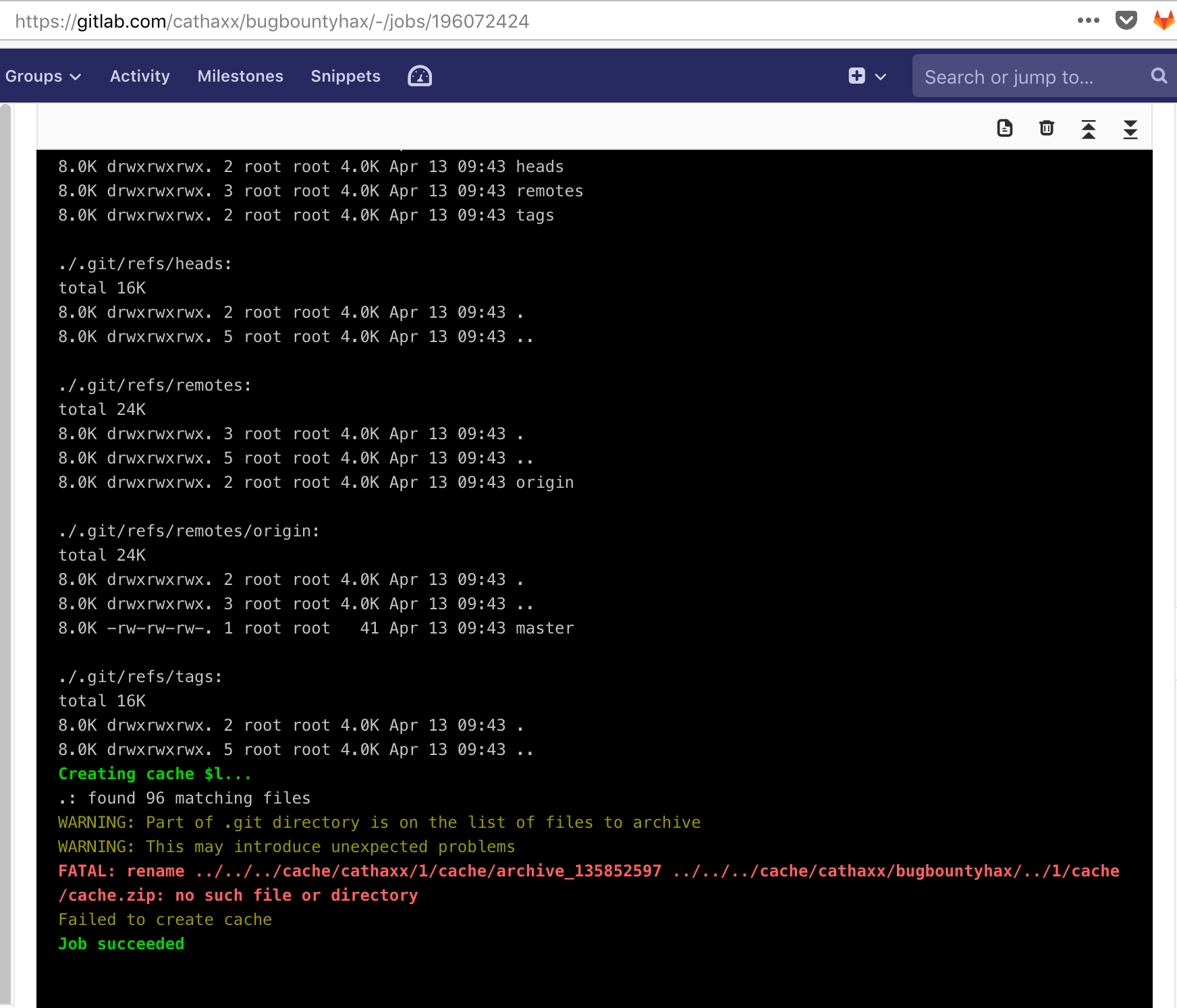Jump to bottom of job log
The width and height of the screenshot is (1177, 1008).
(x=1130, y=129)
